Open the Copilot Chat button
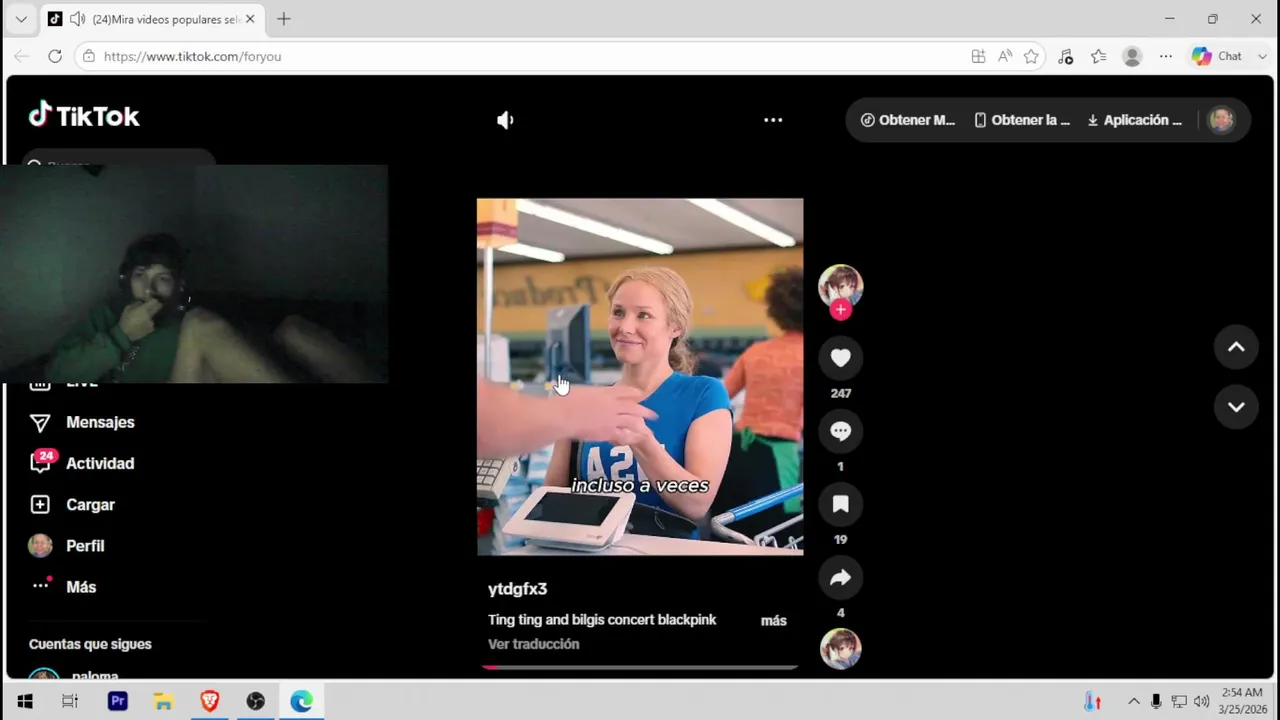 (x=1218, y=57)
